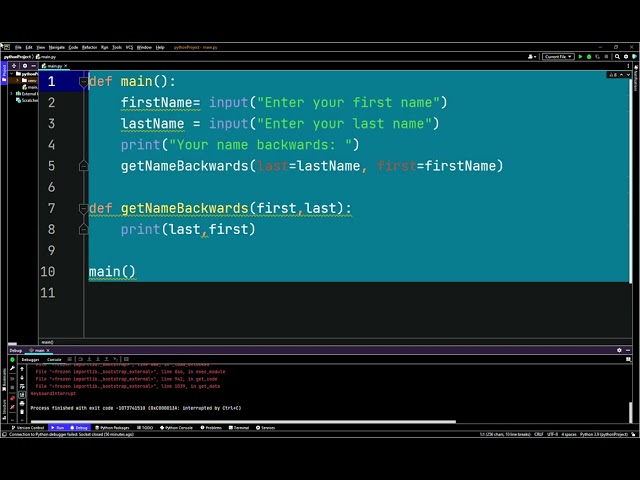The image size is (640, 480).
Task: Open the Tools menu
Action: tap(117, 47)
